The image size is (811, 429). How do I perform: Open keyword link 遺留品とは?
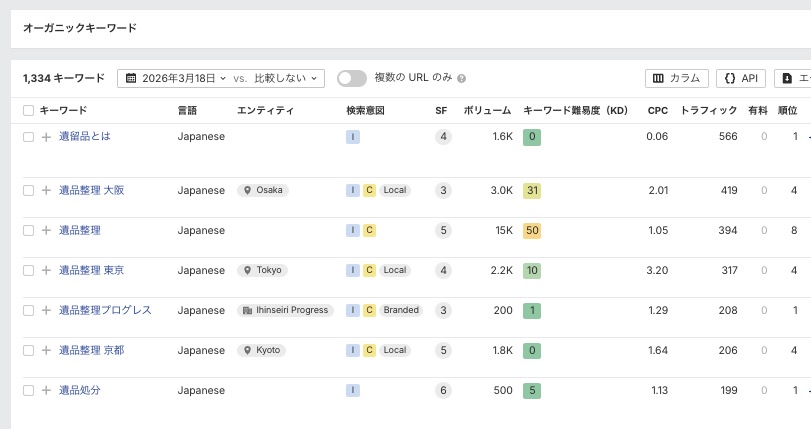tap(85, 136)
